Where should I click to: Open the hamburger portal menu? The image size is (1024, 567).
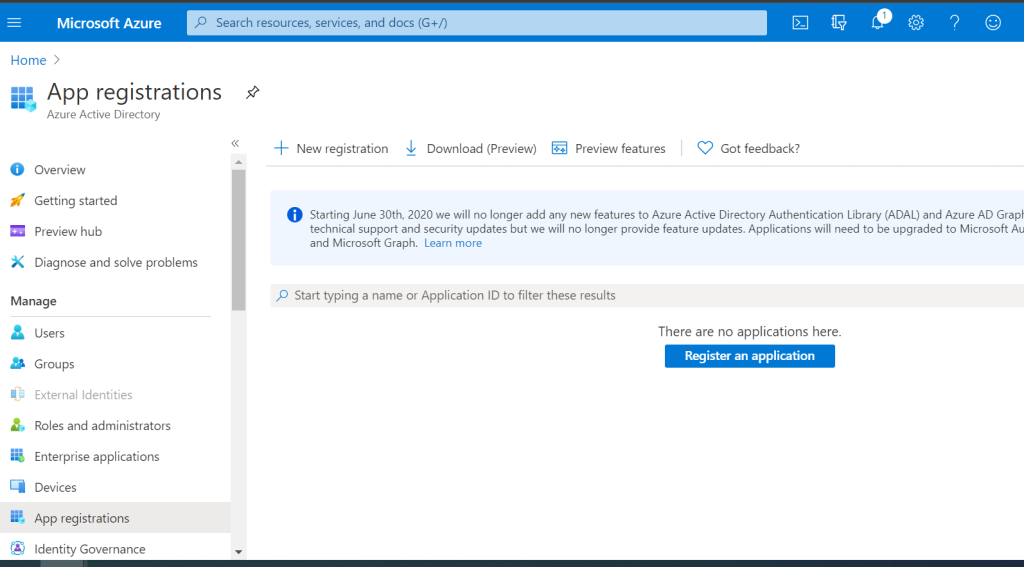coord(14,23)
